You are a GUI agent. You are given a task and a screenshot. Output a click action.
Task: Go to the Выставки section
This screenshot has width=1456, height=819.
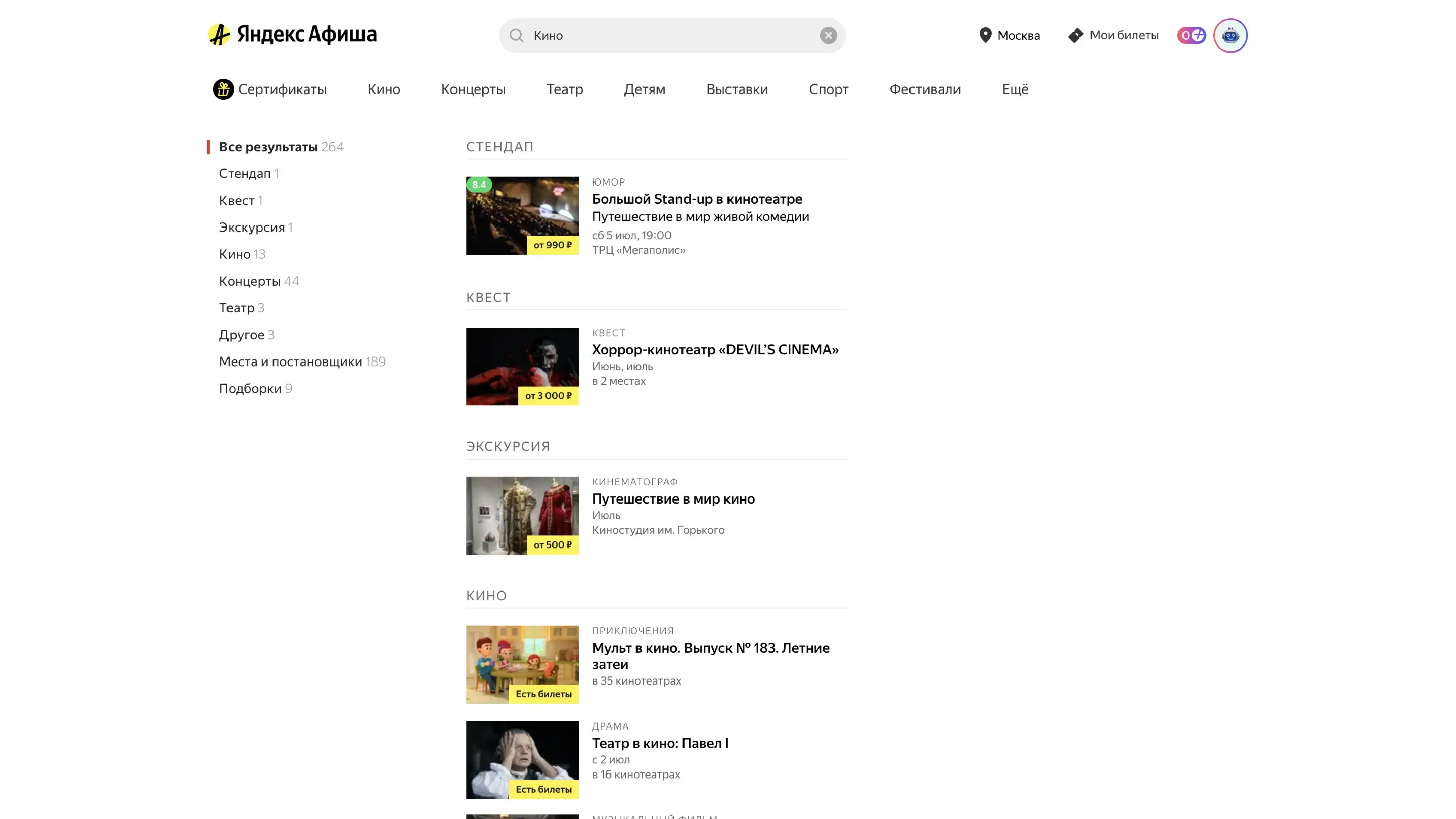[x=737, y=89]
